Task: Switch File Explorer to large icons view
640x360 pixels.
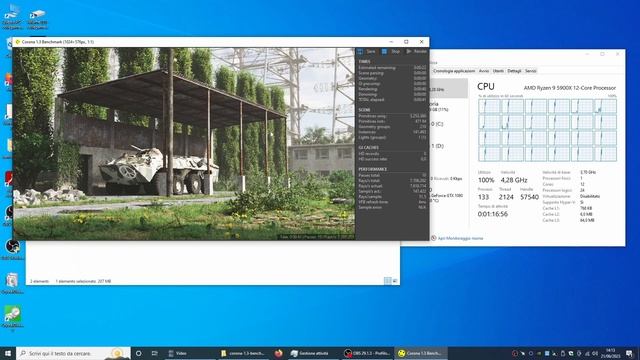Action: point(395,281)
